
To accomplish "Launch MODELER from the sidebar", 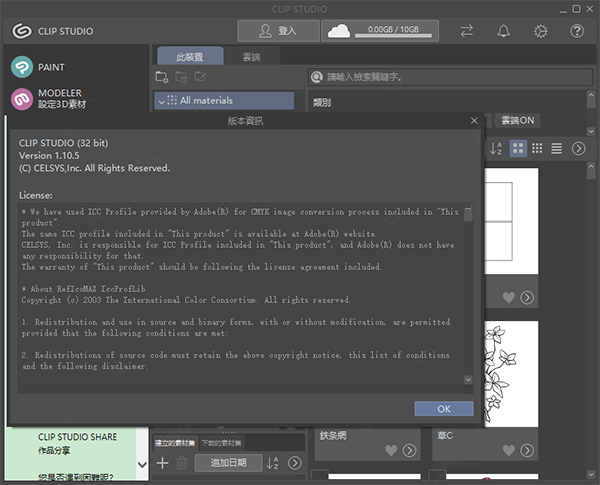I will [59, 98].
